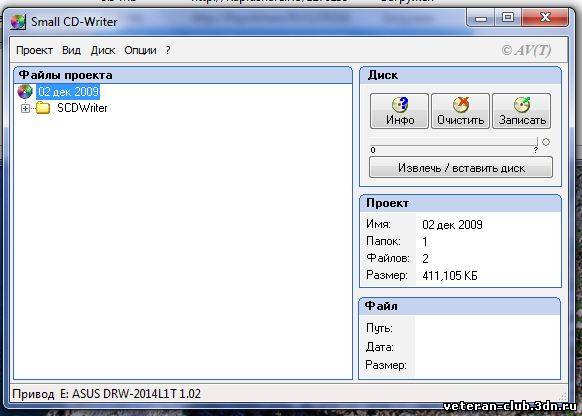Click the Записать burn disc button
This screenshot has height=416, width=582.
coord(521,111)
